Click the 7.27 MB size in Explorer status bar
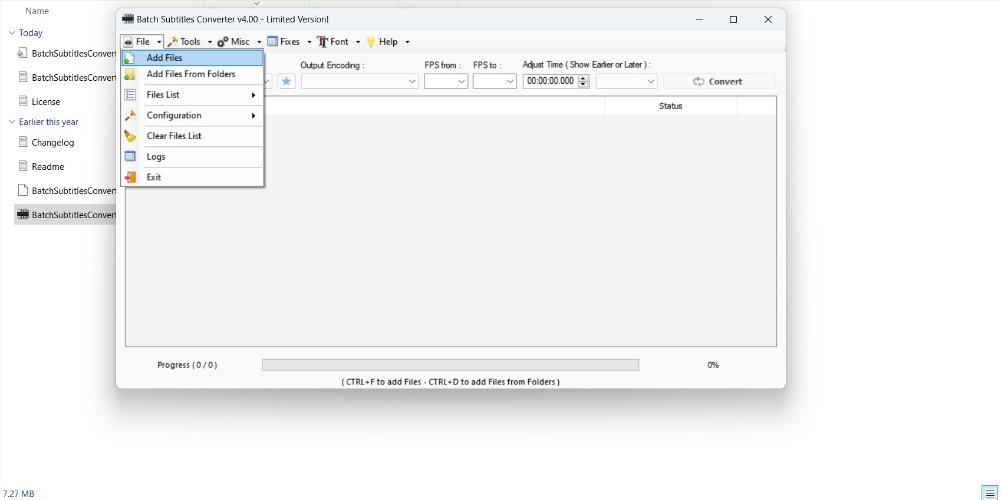 click(19, 494)
